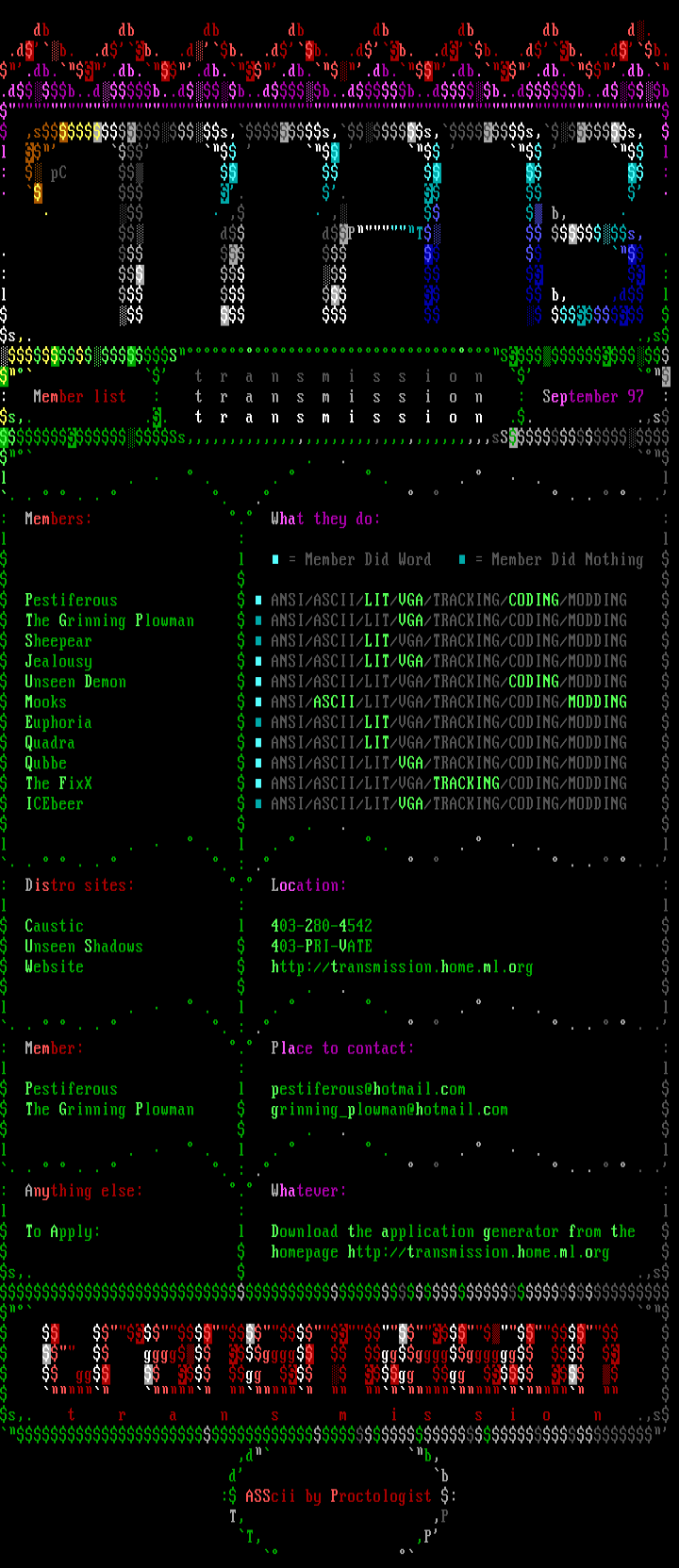Click the Members: section heading
The width and height of the screenshot is (679, 1568).
[58, 519]
